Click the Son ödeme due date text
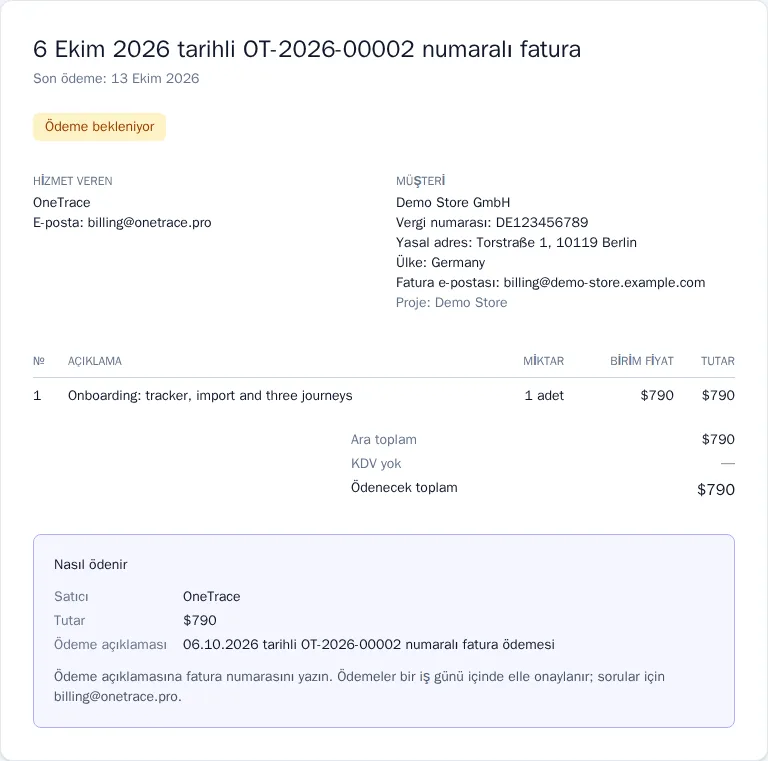 coord(116,78)
